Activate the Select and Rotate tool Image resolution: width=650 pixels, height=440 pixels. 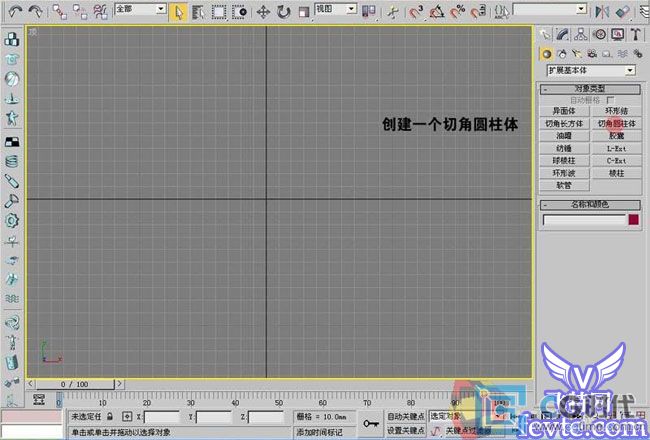click(284, 12)
